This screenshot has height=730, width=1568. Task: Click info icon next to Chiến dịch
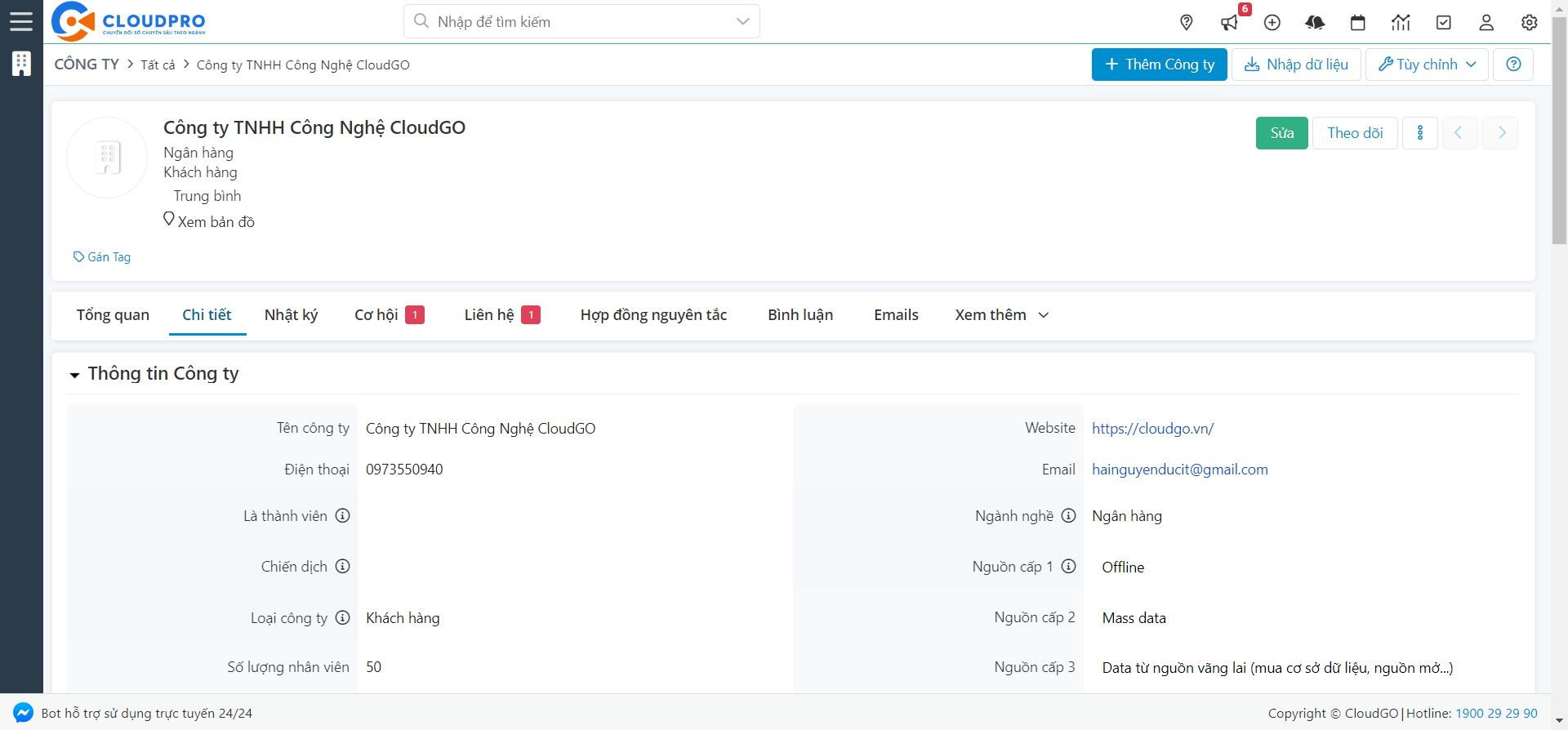[343, 567]
